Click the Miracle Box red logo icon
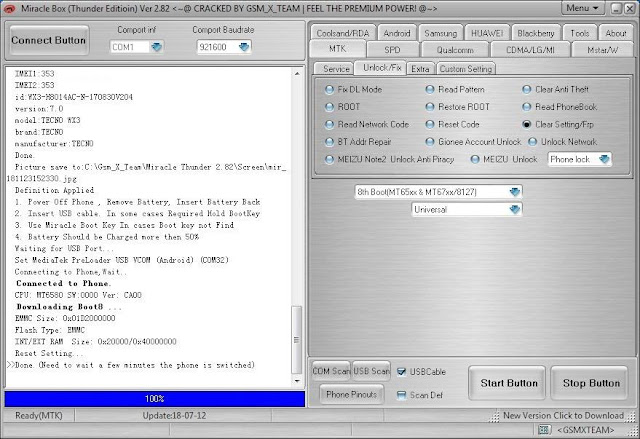 [x=9, y=8]
